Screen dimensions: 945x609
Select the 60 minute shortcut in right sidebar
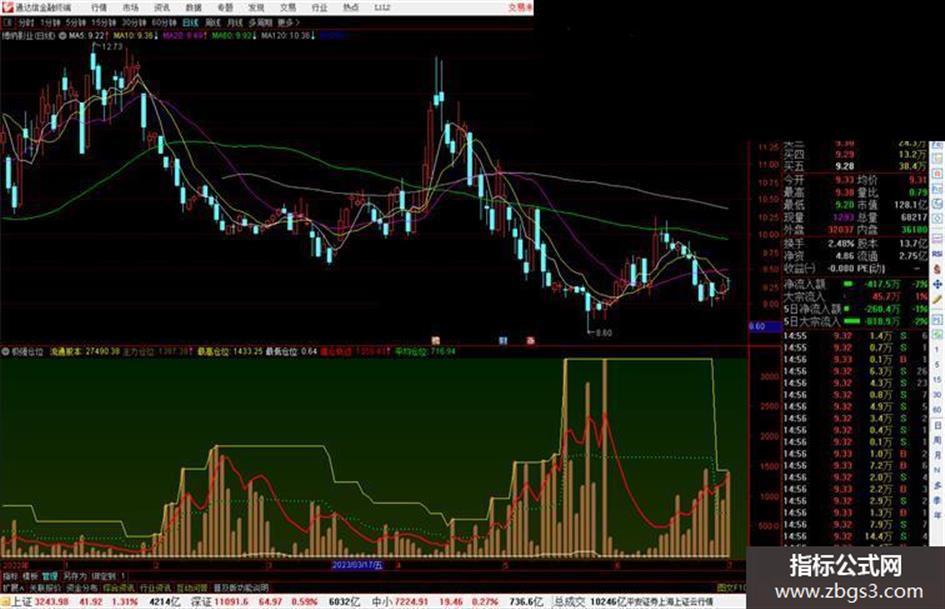pyautogui.click(x=937, y=410)
